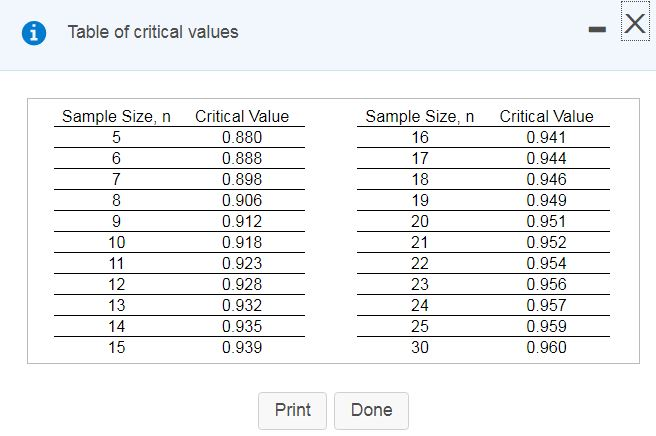Click sample size 12 cell

point(116,284)
